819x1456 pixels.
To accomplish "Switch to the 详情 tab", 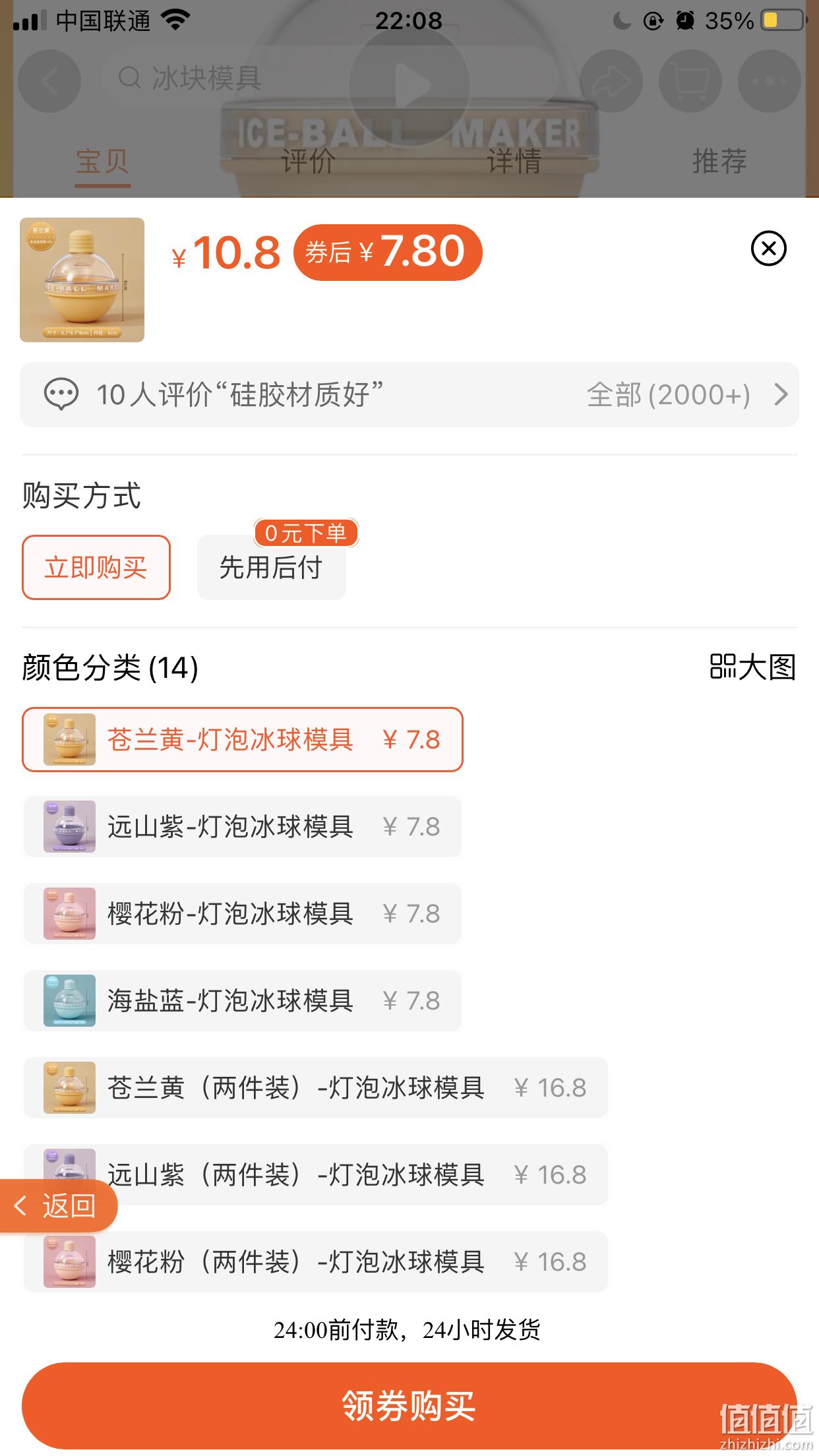I will pos(514,161).
